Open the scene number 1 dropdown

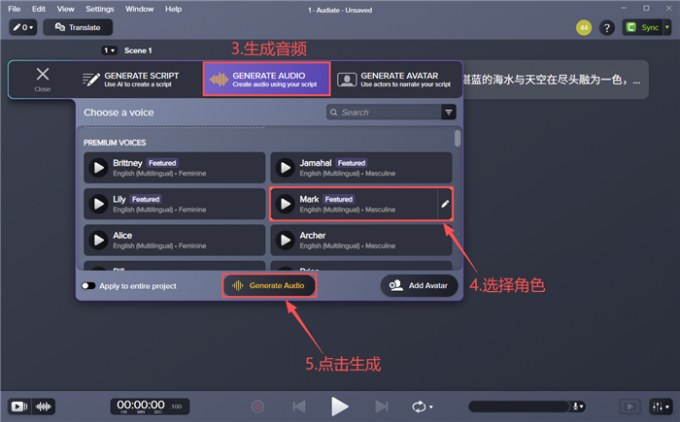pyautogui.click(x=109, y=50)
